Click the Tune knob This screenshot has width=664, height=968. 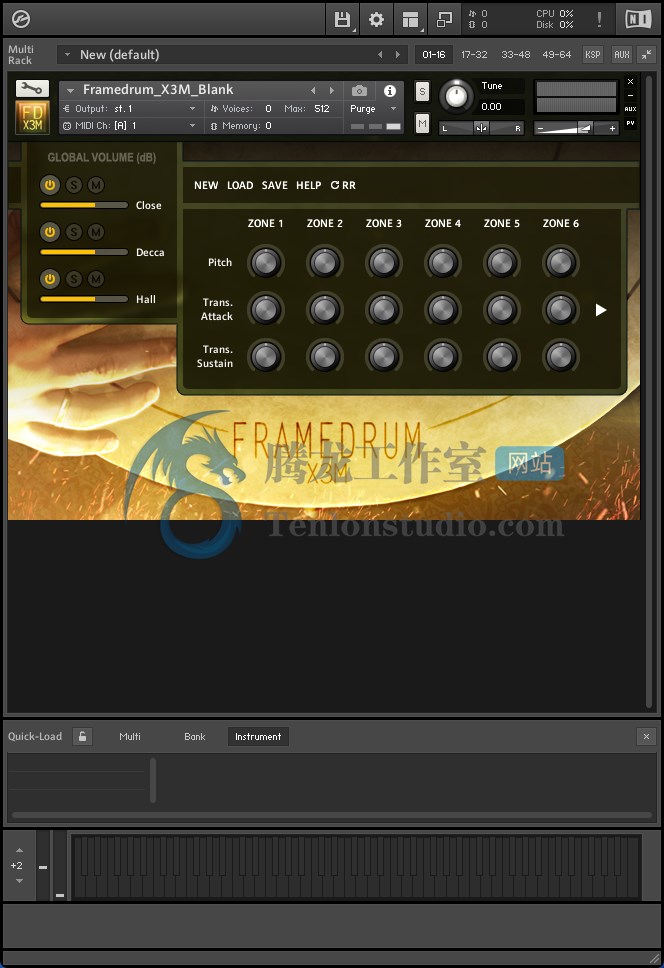[x=457, y=96]
